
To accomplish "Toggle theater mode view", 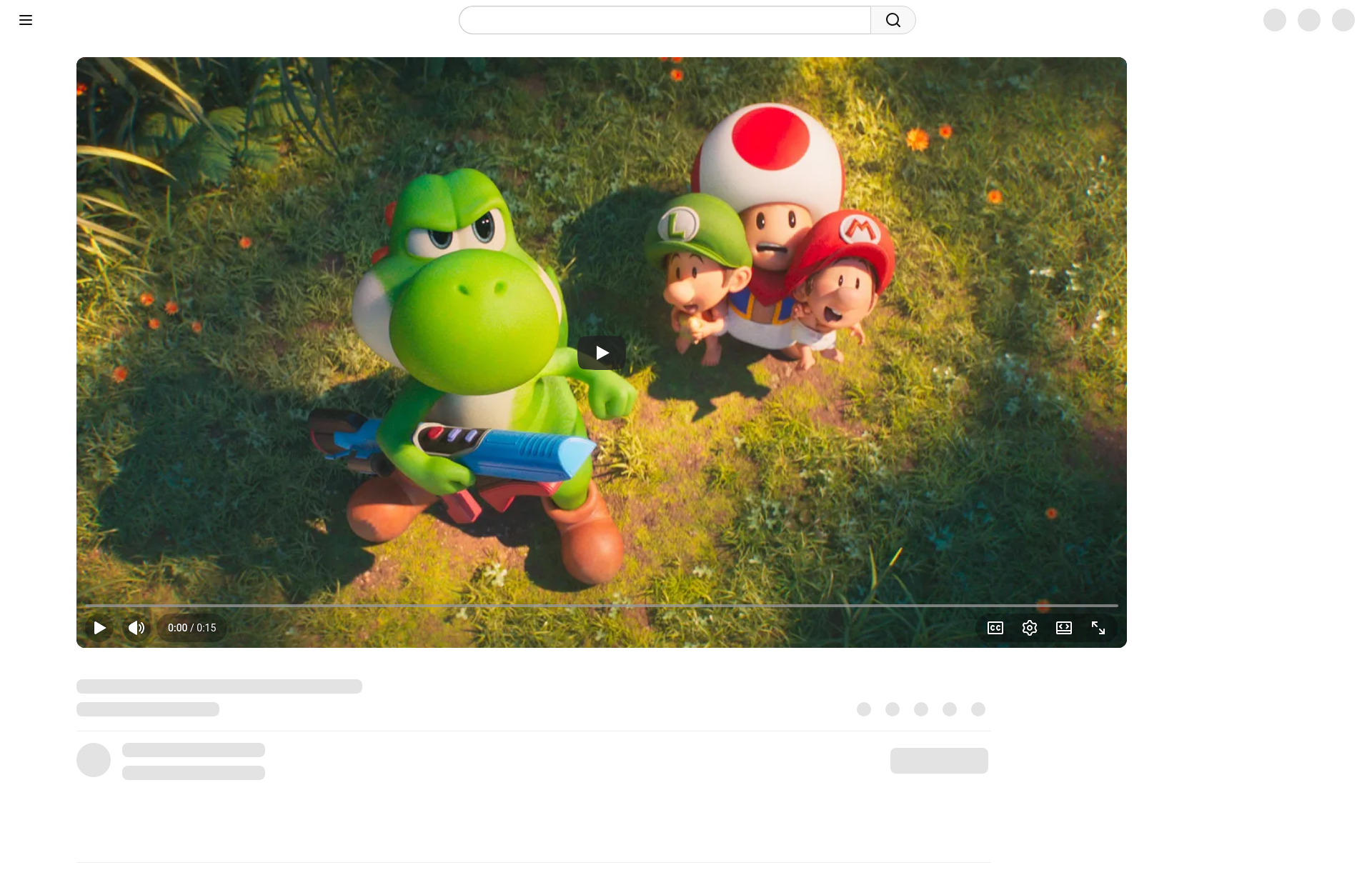I will click(1064, 628).
